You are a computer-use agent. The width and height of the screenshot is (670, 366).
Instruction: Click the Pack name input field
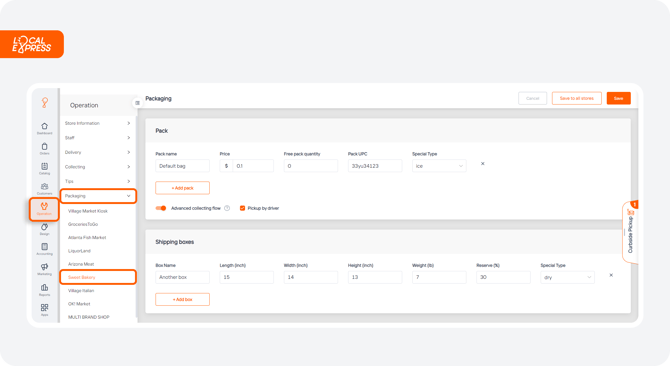point(182,166)
